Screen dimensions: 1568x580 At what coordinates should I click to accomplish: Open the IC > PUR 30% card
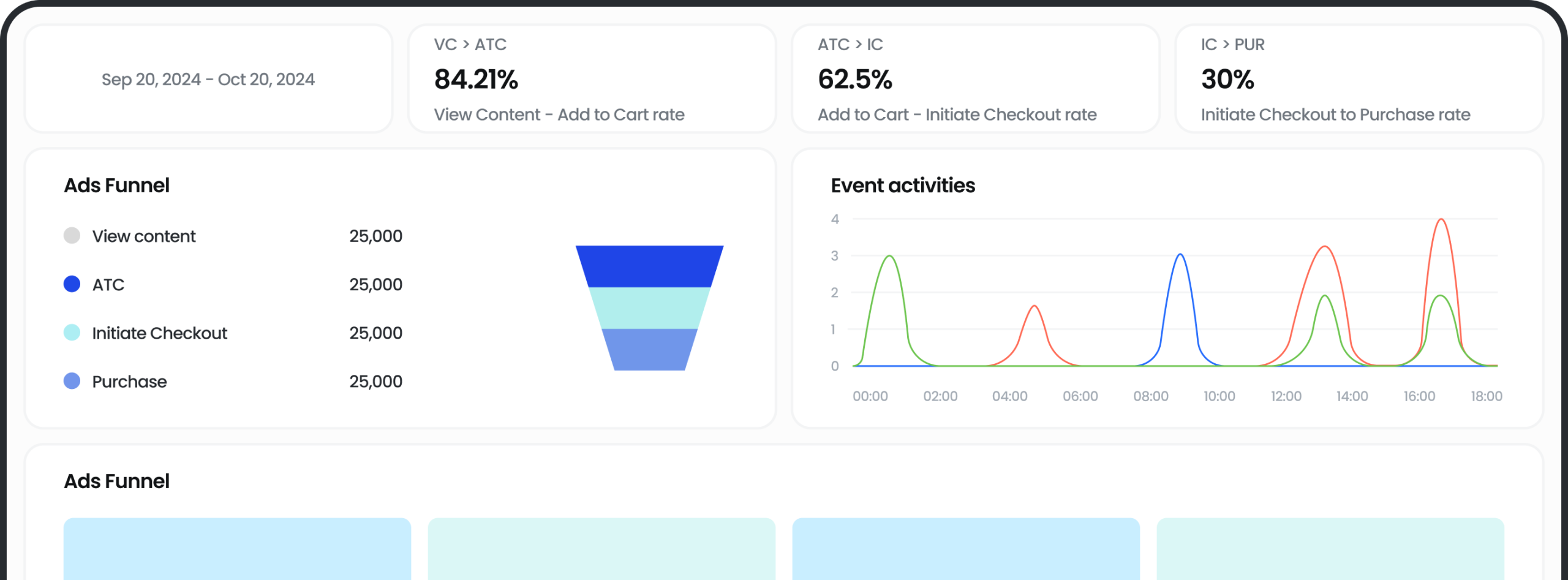point(1359,78)
